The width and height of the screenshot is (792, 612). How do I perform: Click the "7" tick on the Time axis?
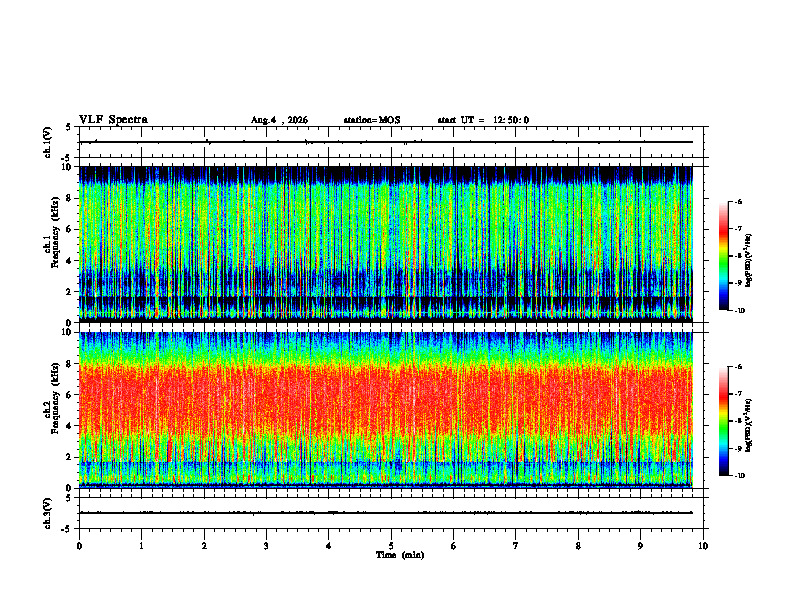tap(516, 546)
